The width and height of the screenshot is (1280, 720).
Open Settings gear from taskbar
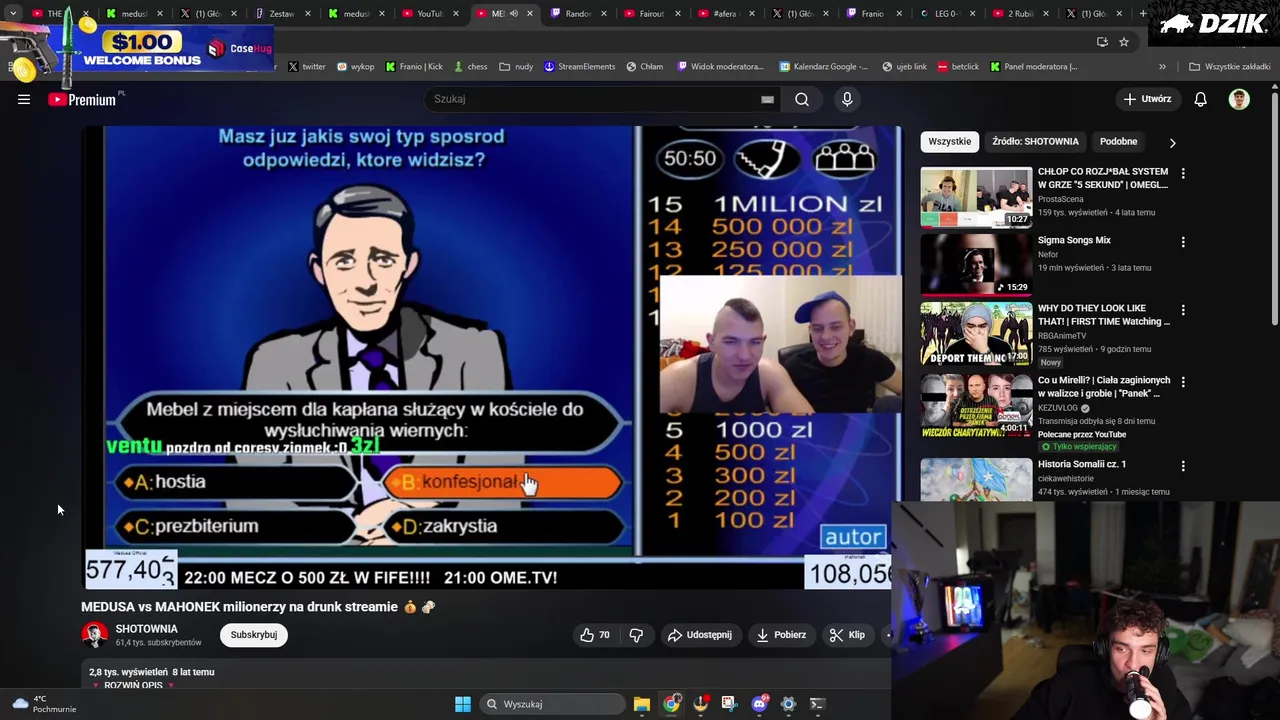(788, 704)
